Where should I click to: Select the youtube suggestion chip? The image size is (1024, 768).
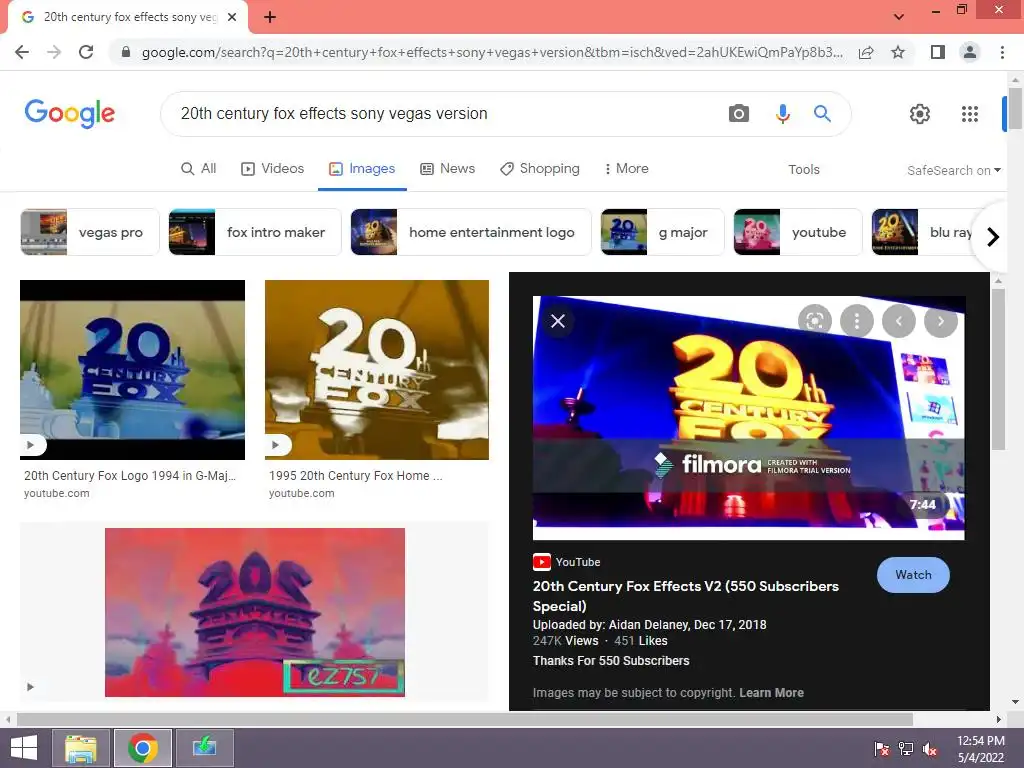[x=797, y=232]
